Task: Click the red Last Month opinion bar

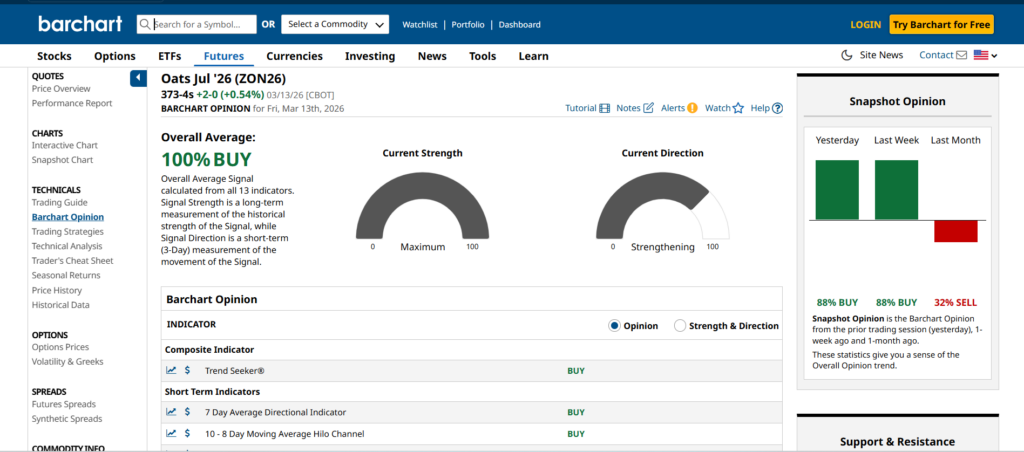Action: (955, 231)
